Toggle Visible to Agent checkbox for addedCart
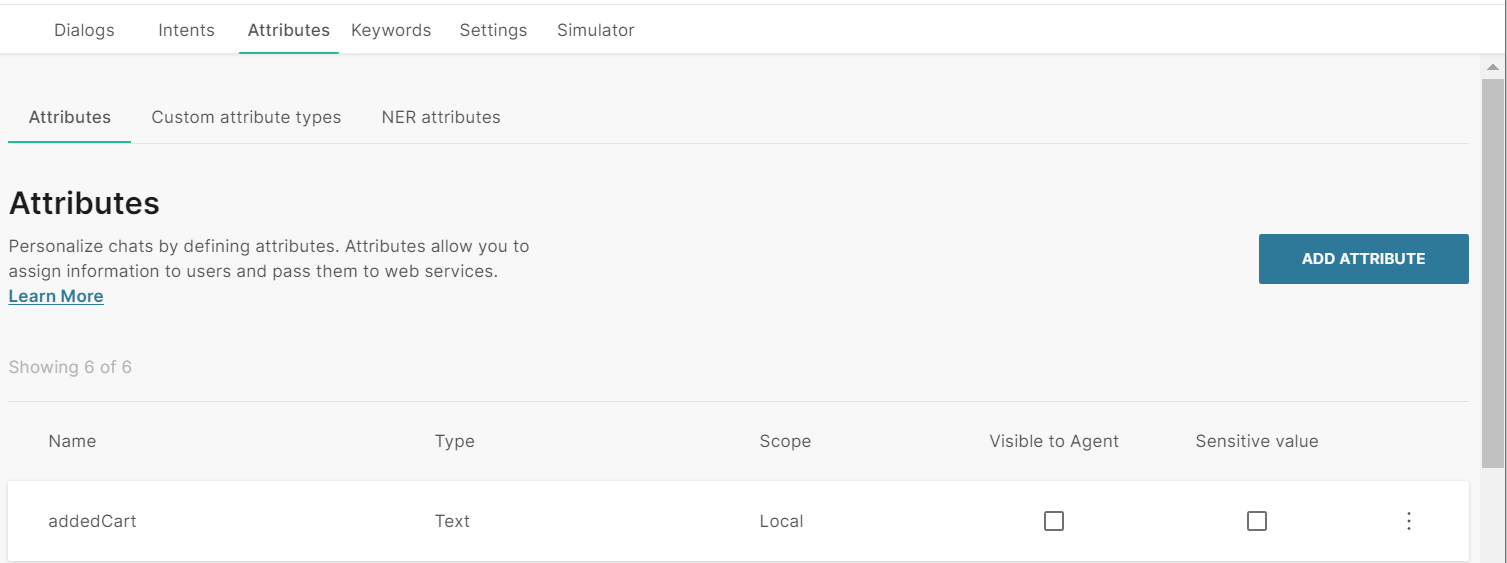The image size is (1507, 563). pyautogui.click(x=1054, y=521)
